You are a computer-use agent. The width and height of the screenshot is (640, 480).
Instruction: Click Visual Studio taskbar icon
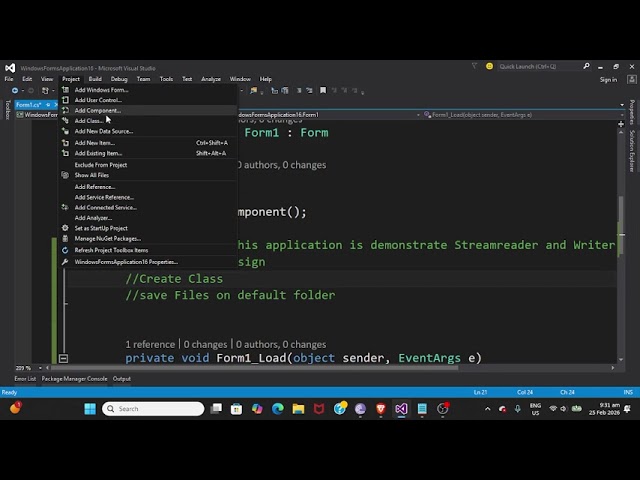pos(401,409)
